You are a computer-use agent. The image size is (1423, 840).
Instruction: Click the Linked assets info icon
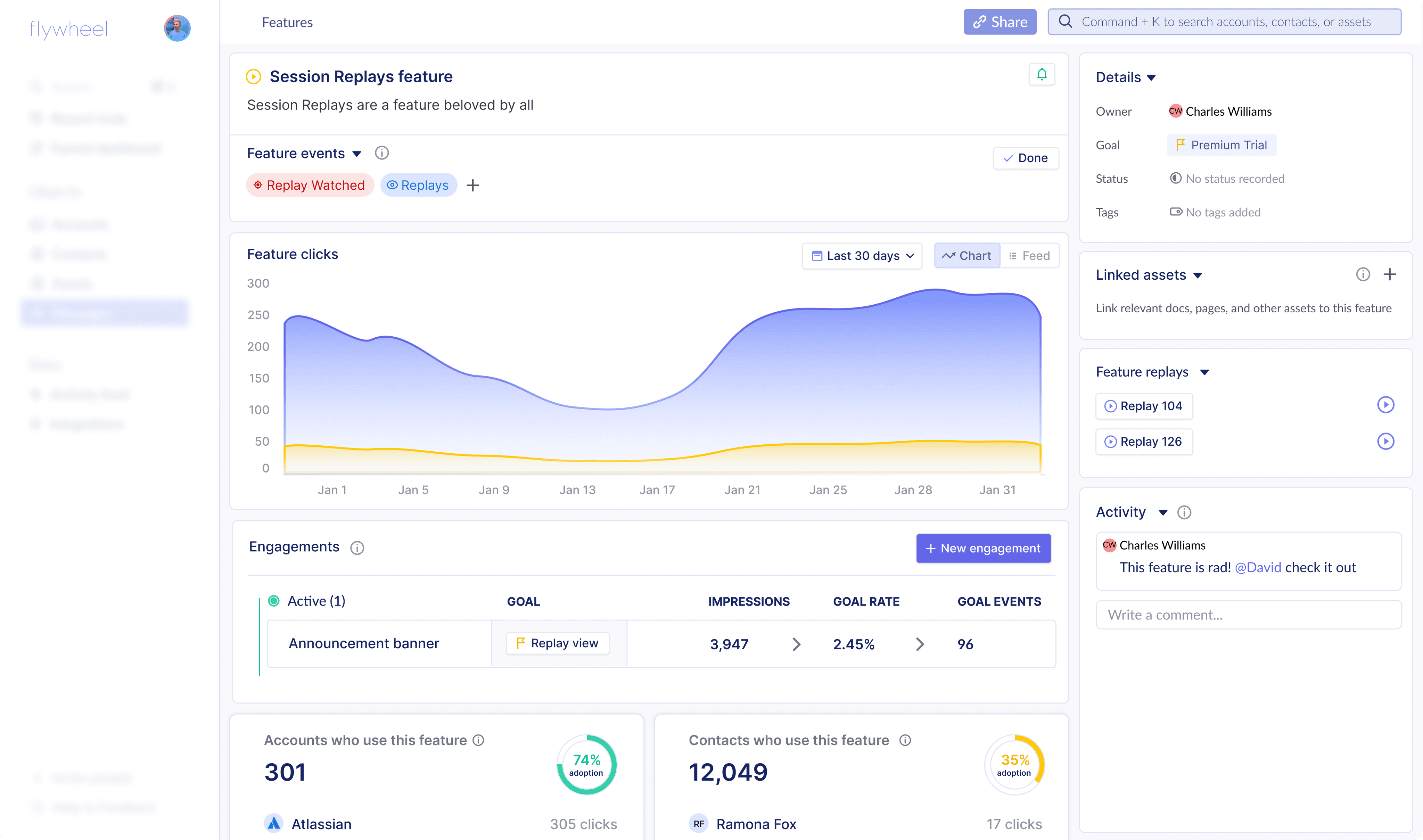[1363, 274]
